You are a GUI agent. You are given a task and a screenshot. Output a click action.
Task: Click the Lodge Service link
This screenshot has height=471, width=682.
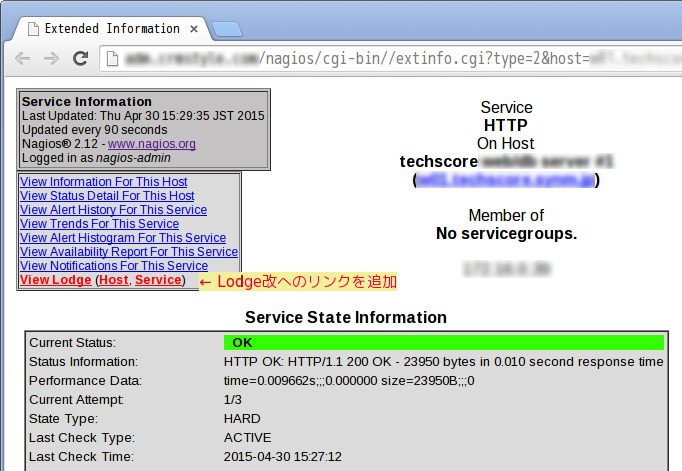point(158,280)
